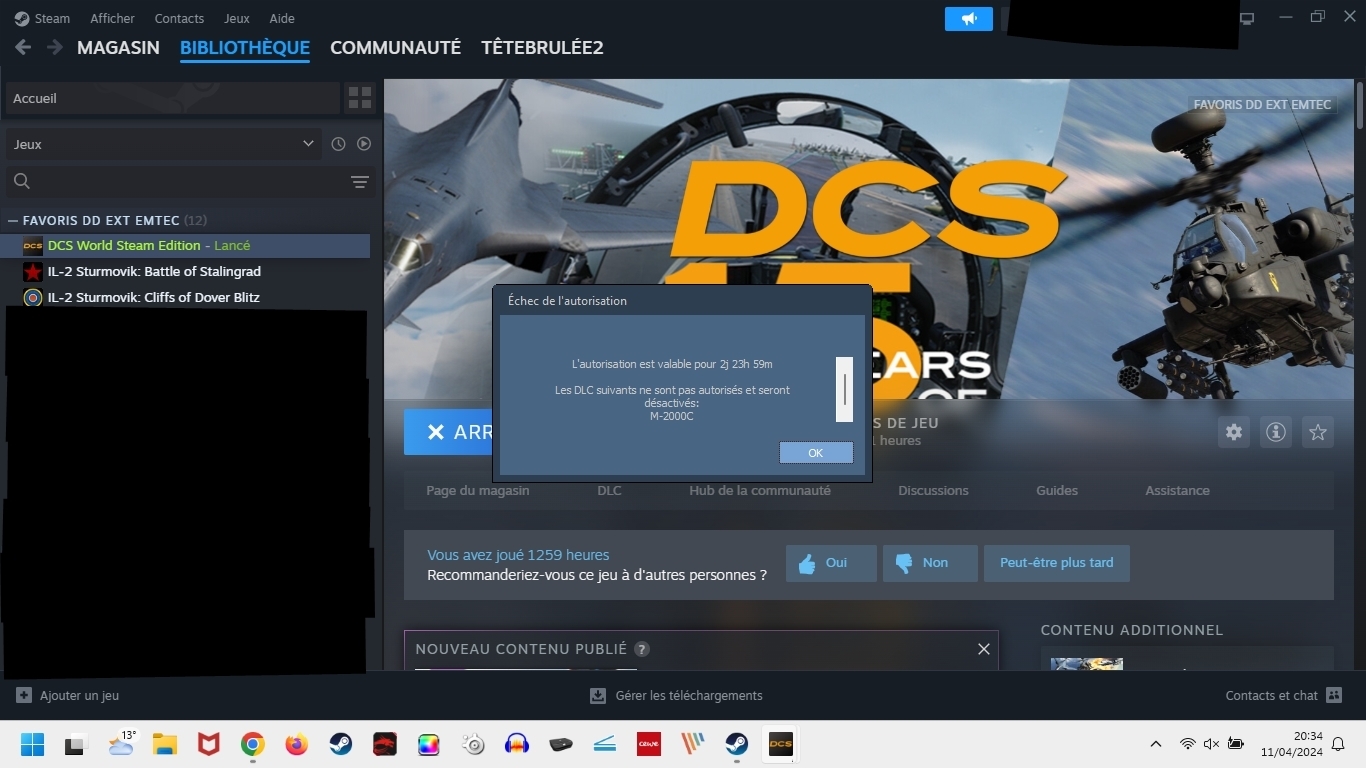Screen dimensions: 1366x768
Task: Open McAfee from the taskbar
Action: (x=208, y=744)
